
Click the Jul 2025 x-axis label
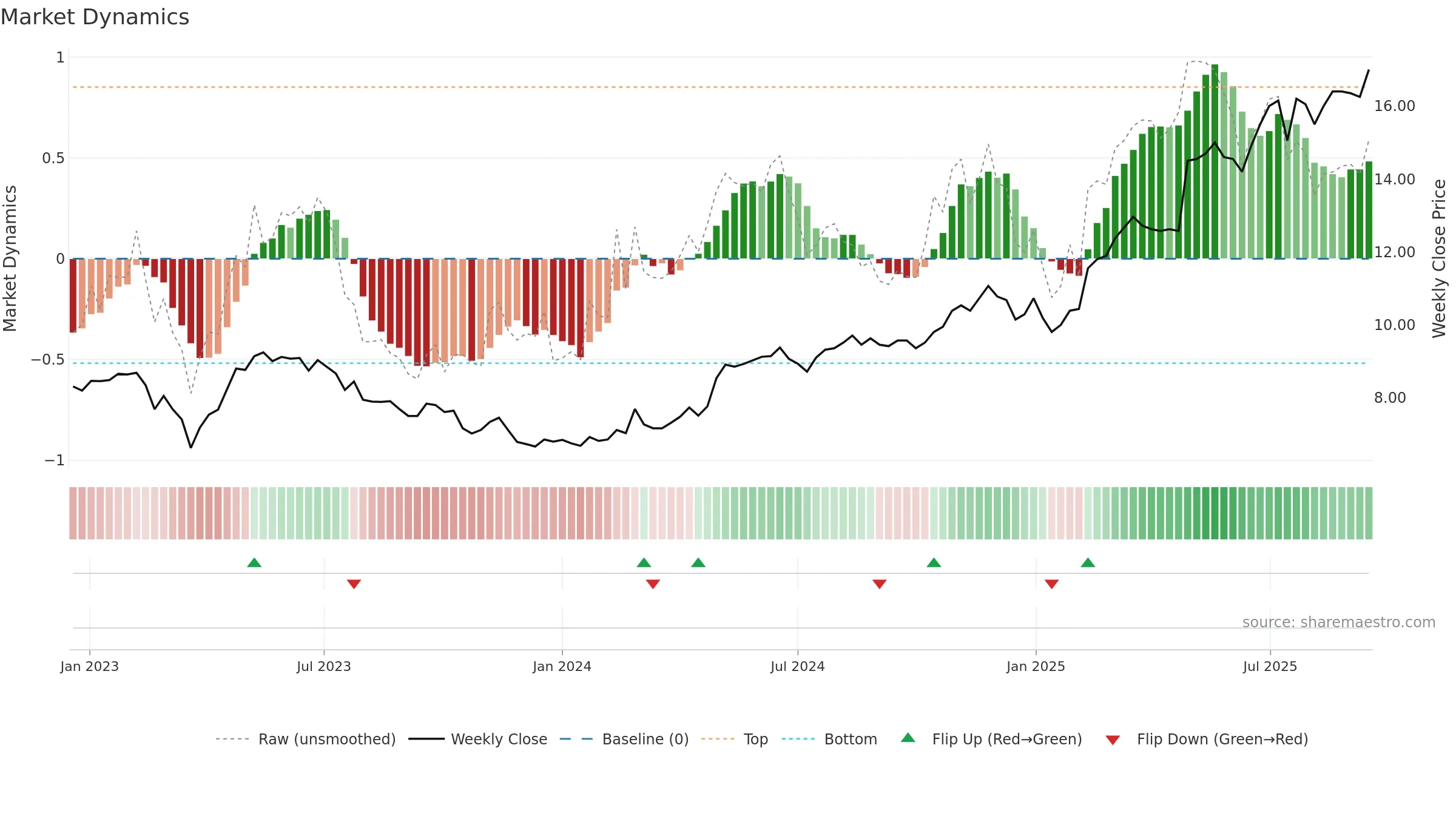[x=1270, y=666]
